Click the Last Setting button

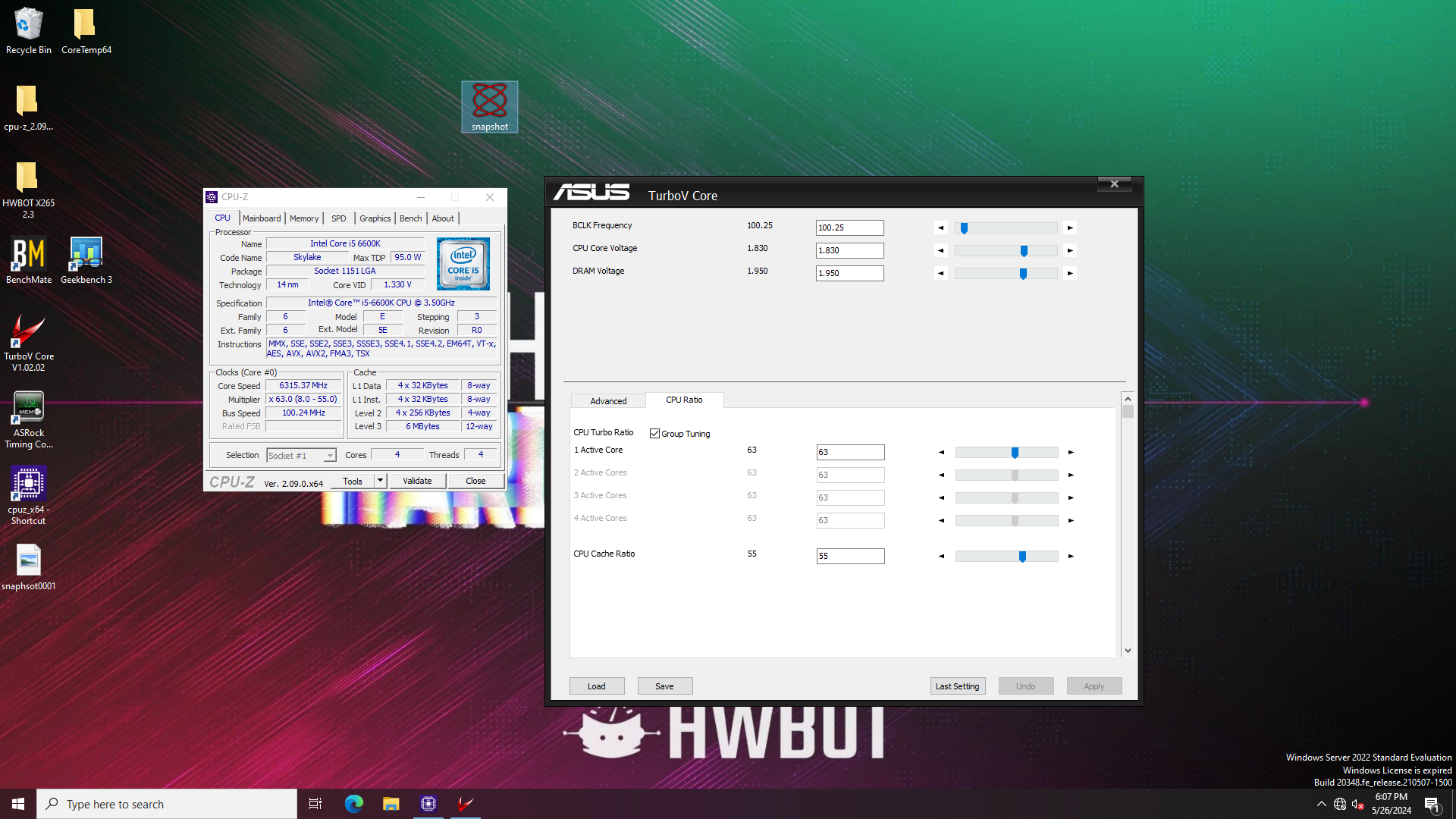[x=958, y=686]
